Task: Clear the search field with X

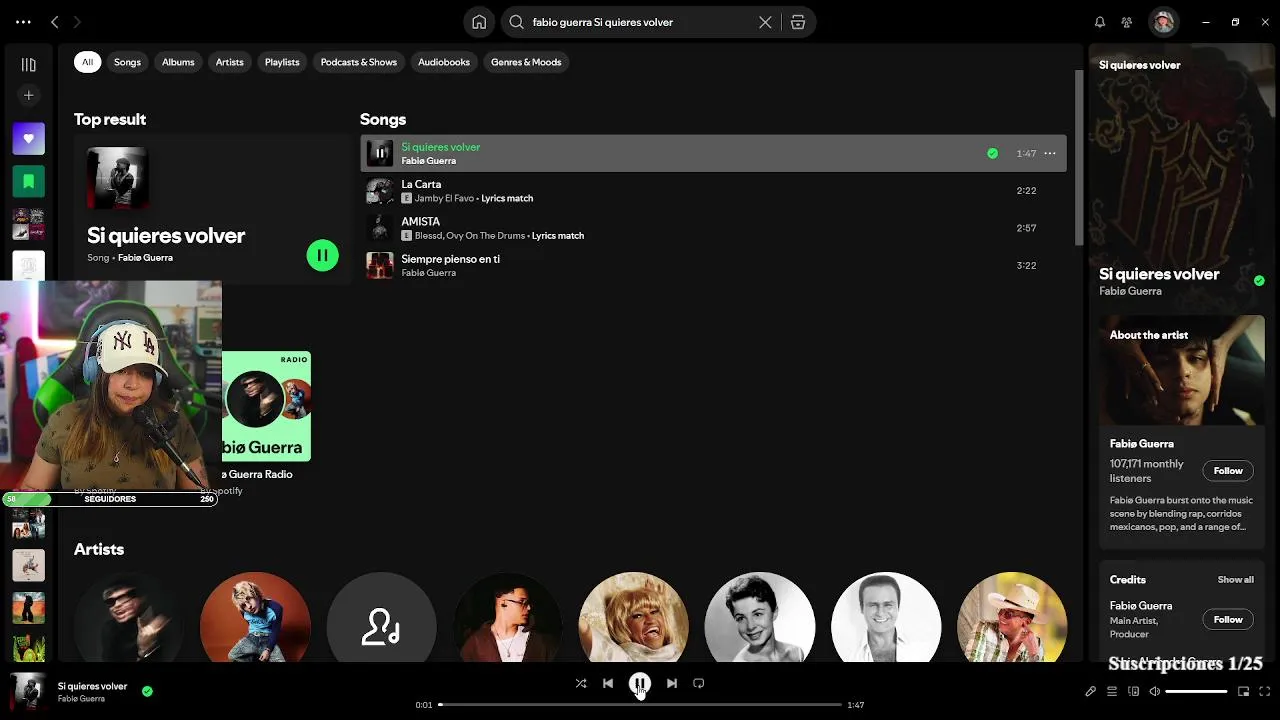Action: tap(765, 22)
